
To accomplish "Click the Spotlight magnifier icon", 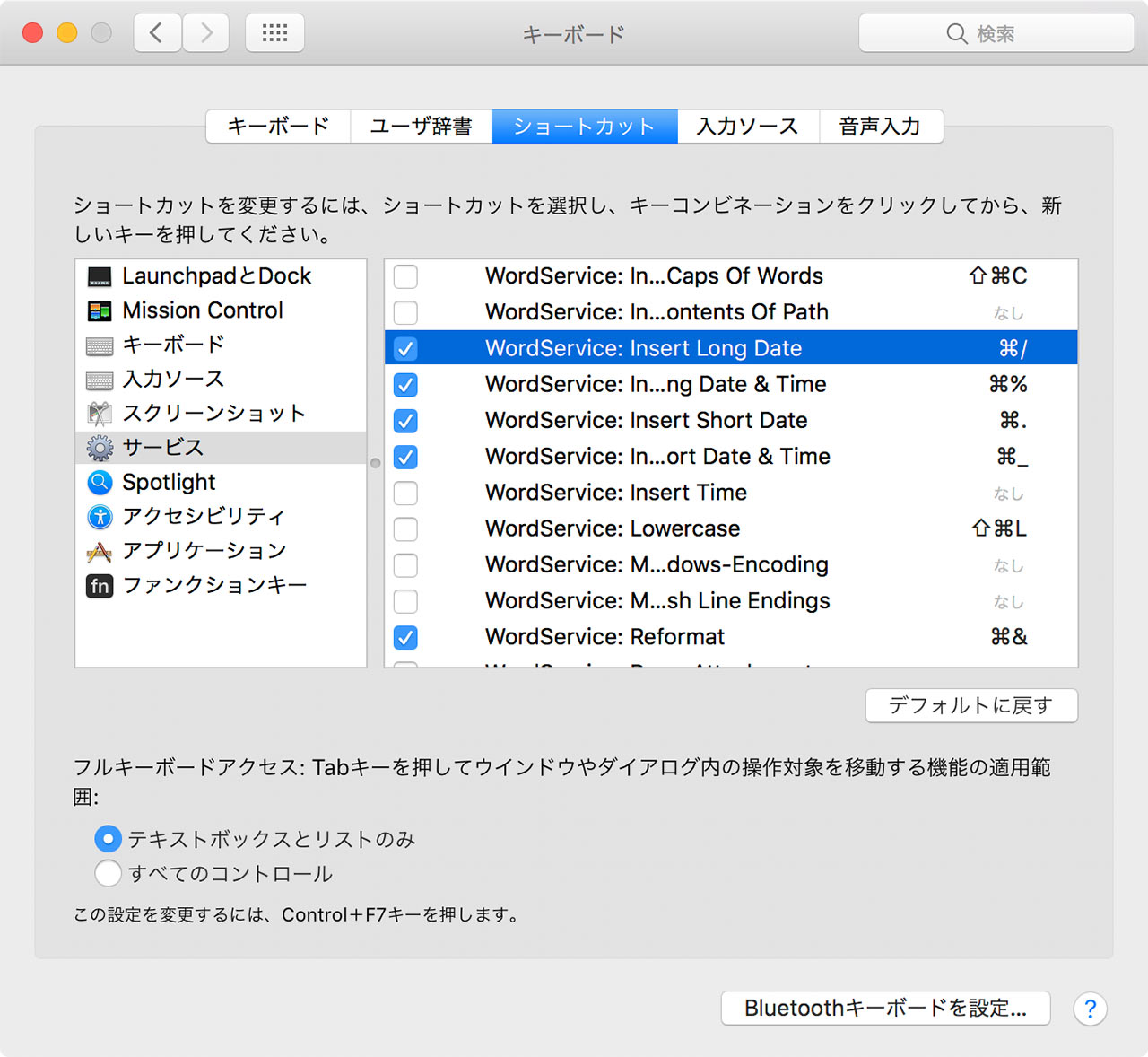I will coord(100,483).
